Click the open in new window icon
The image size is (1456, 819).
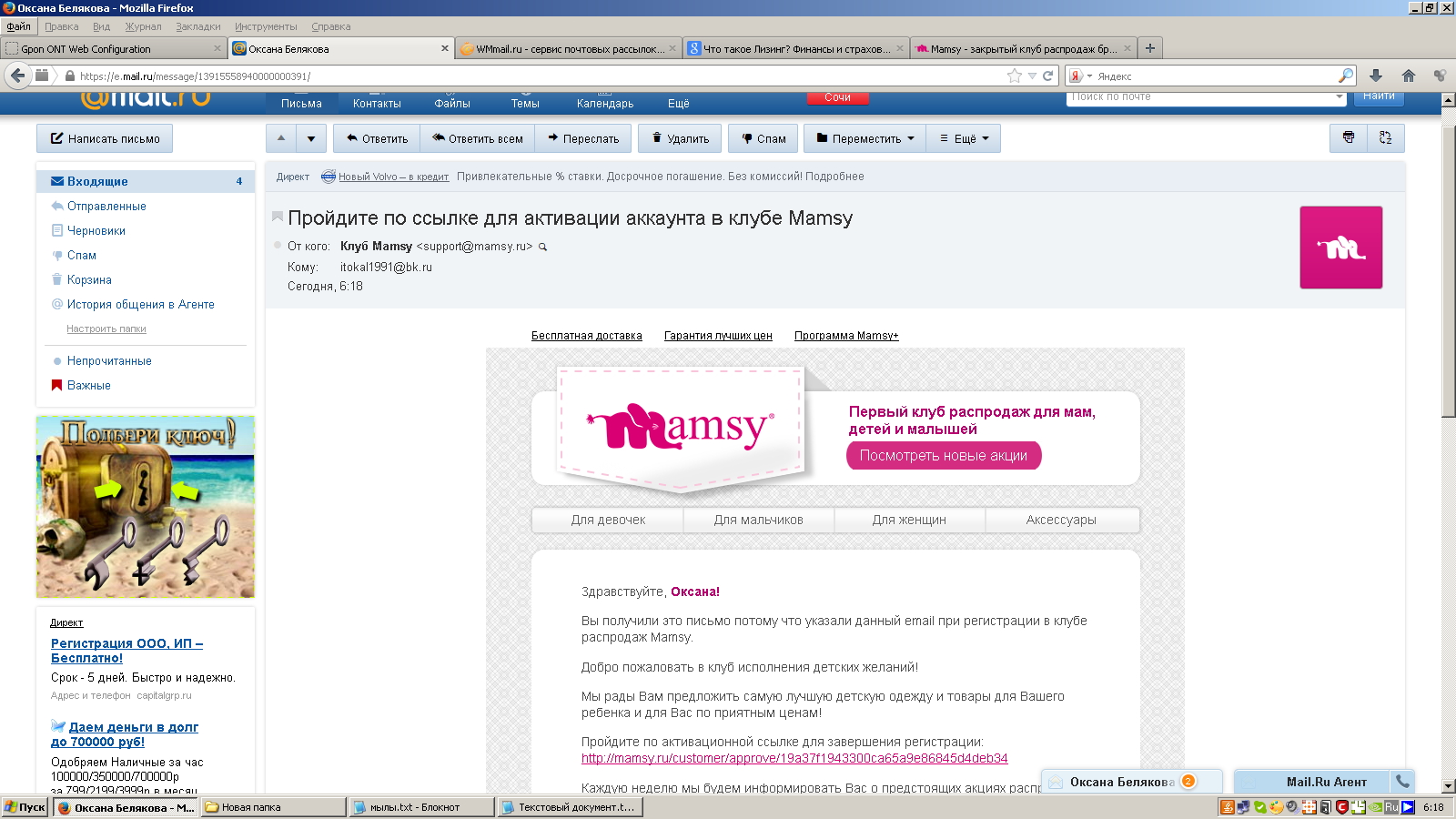1385,138
